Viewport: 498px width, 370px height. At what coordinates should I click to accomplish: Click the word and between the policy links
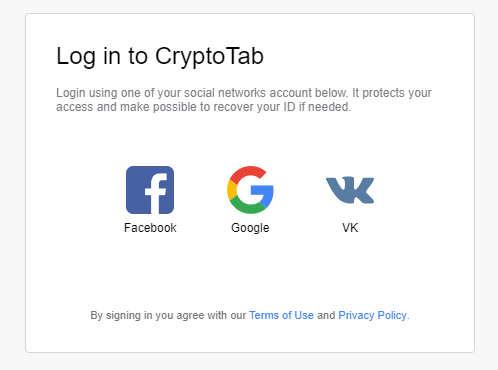326,315
